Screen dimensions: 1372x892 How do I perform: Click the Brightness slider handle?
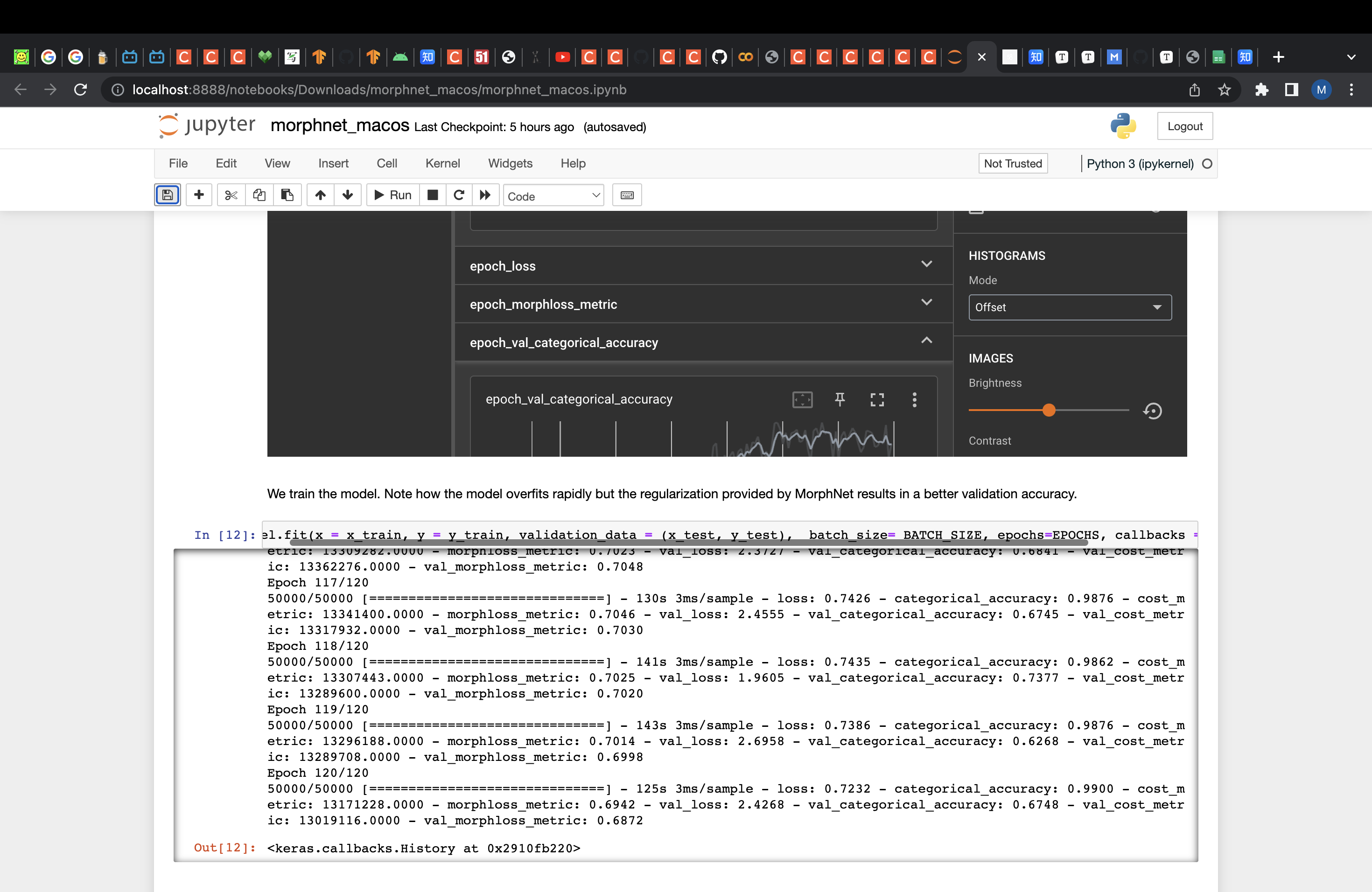[x=1049, y=410]
